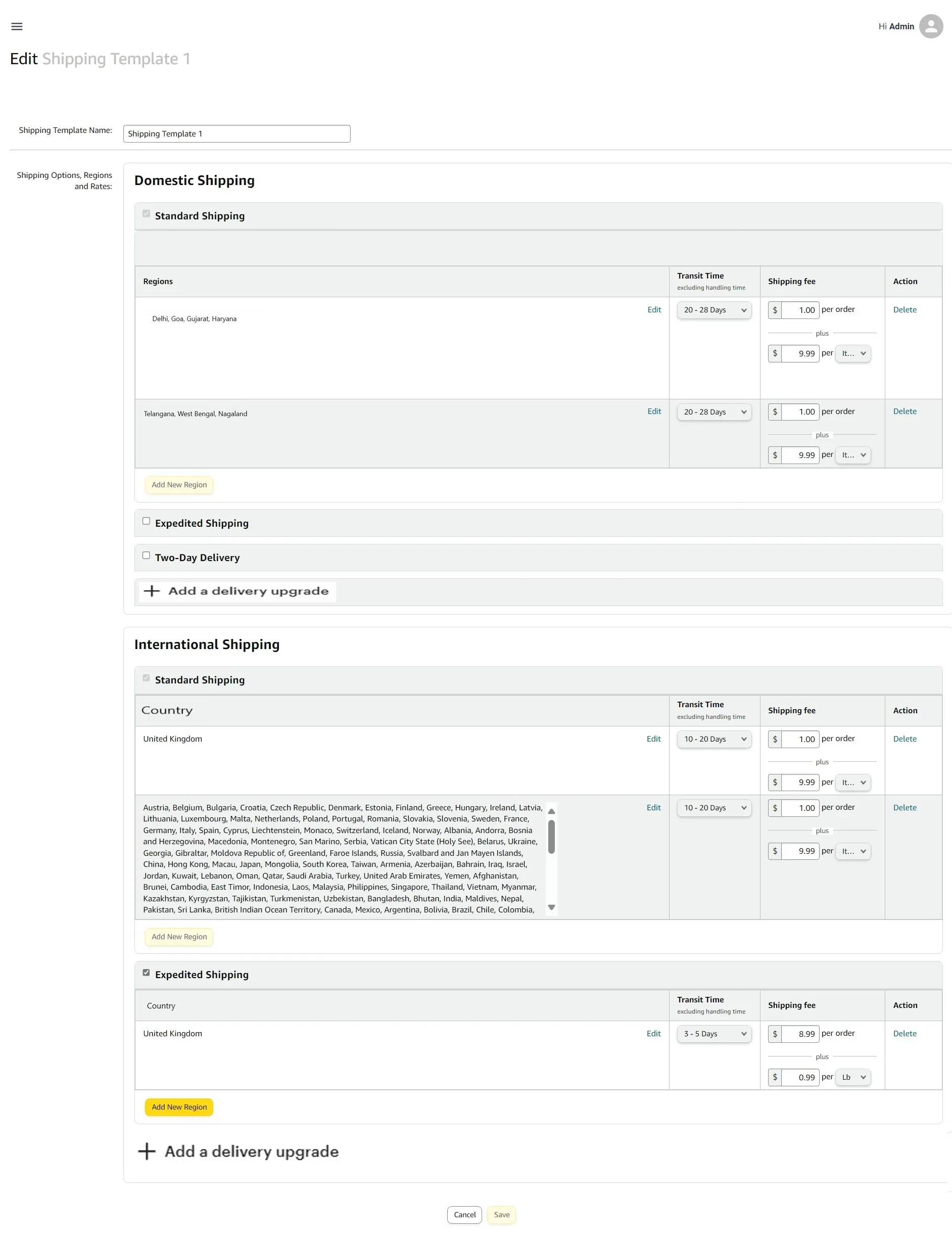Click plus icon for international delivery upgrade
Viewport: 952px width, 1239px height.
tap(147, 1151)
